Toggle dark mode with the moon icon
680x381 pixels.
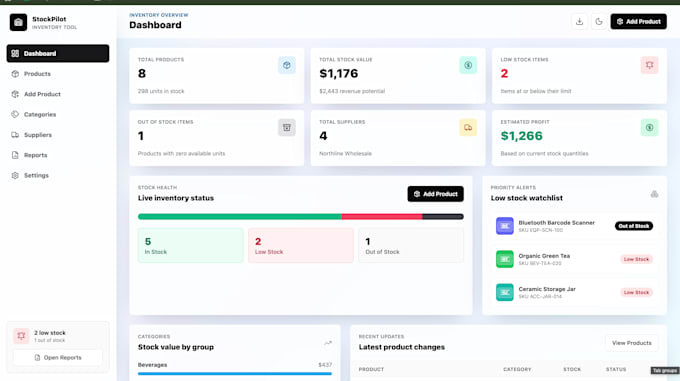pyautogui.click(x=599, y=21)
